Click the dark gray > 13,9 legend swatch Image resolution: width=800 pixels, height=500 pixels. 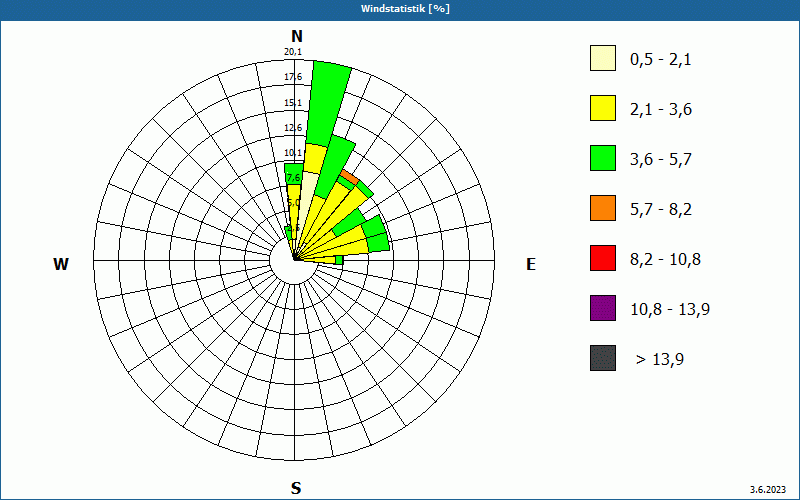[x=603, y=358]
